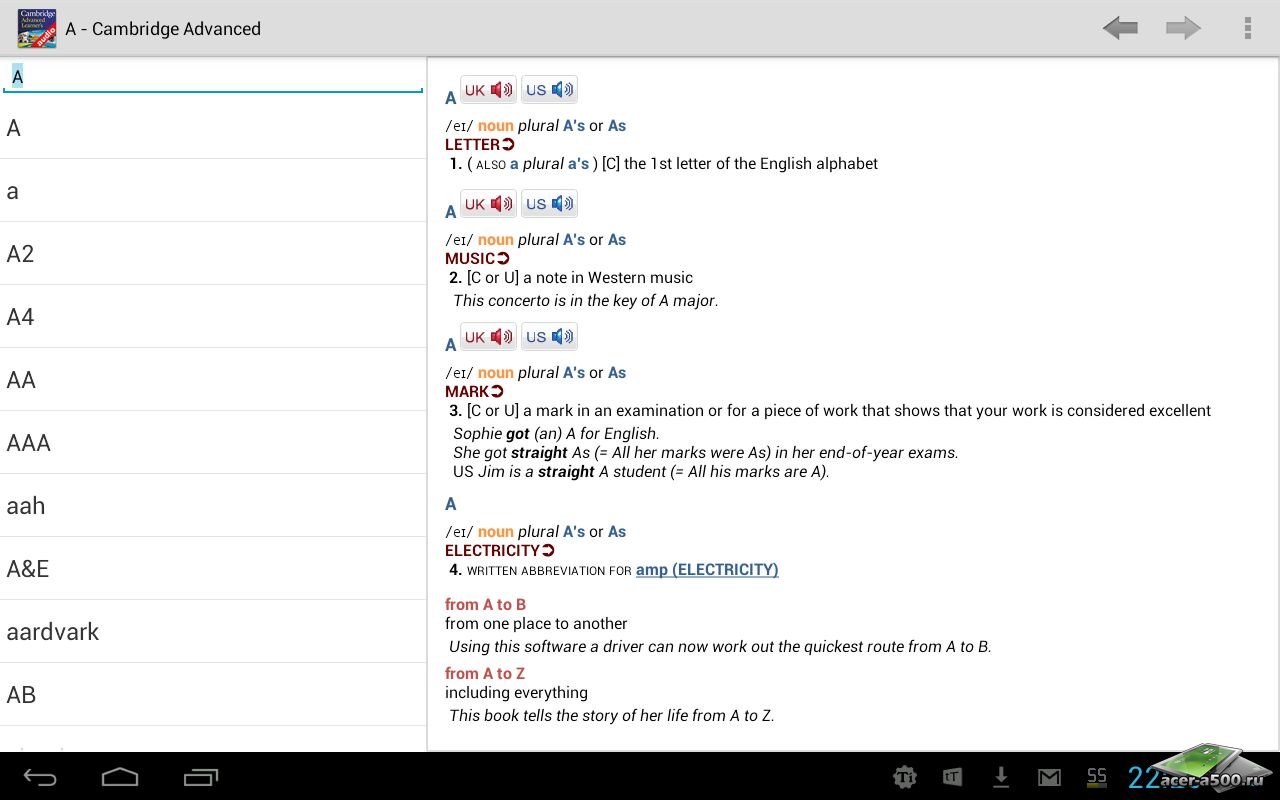Click the search word input field
This screenshot has width=1280, height=800.
pos(213,76)
